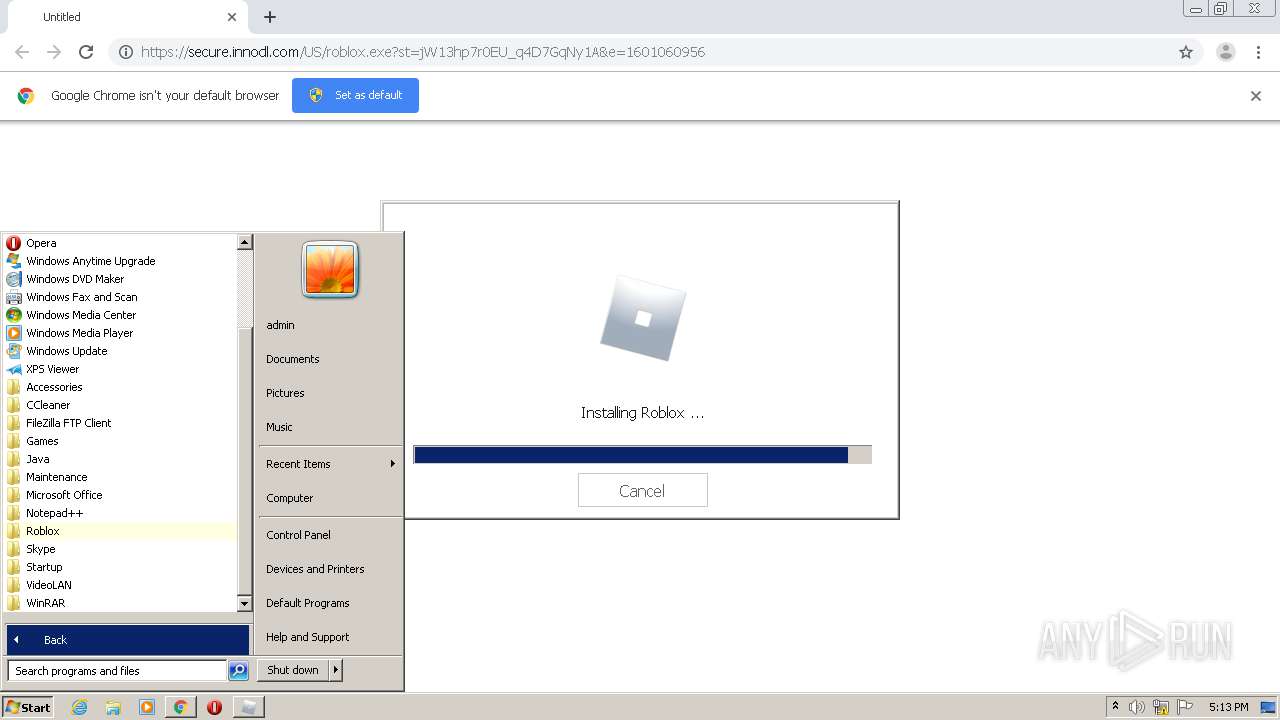
Task: Go Back to the main Start menu
Action: click(x=127, y=640)
